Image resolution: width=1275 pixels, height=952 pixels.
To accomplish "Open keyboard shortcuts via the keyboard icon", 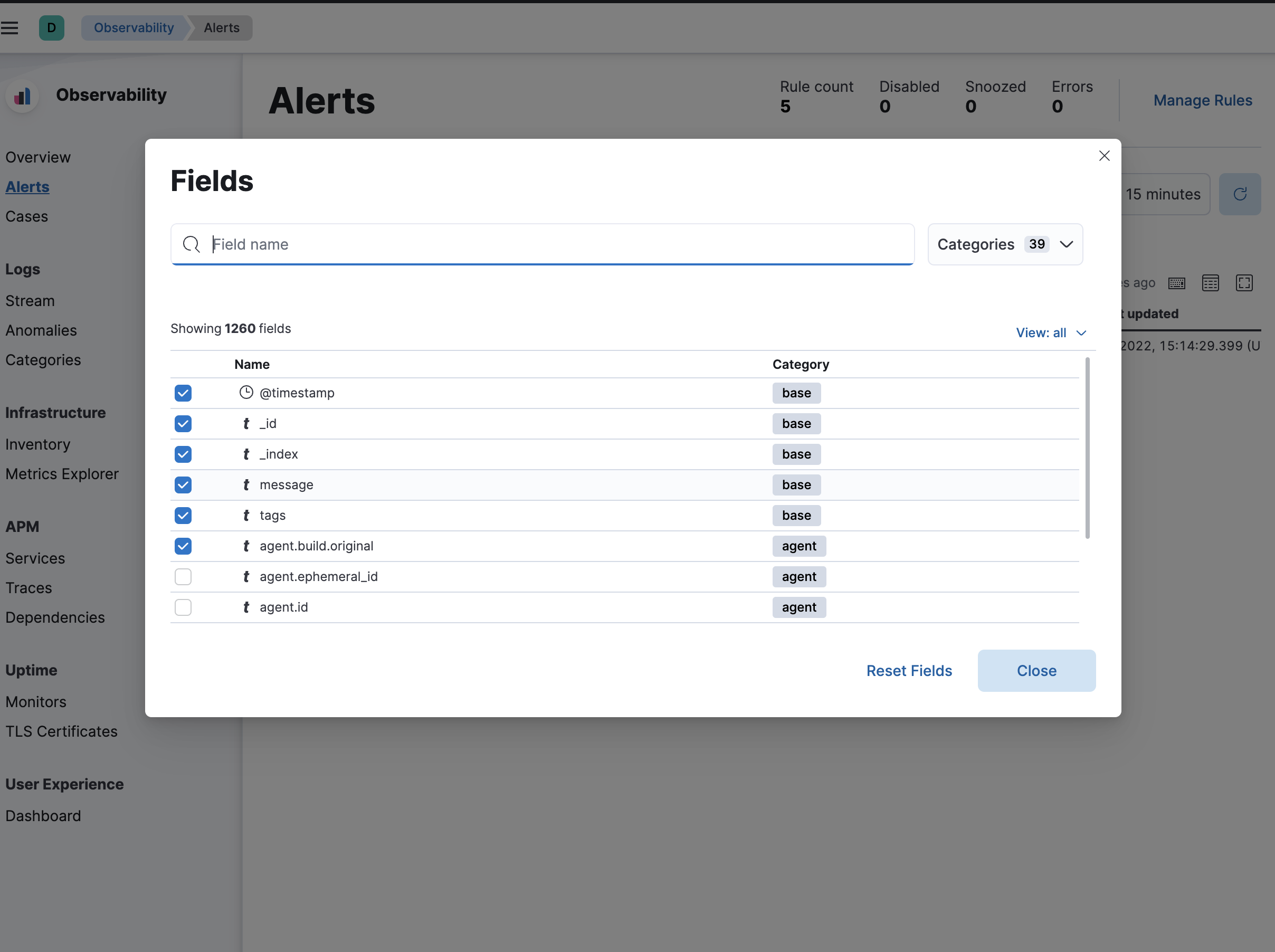I will tap(1177, 283).
